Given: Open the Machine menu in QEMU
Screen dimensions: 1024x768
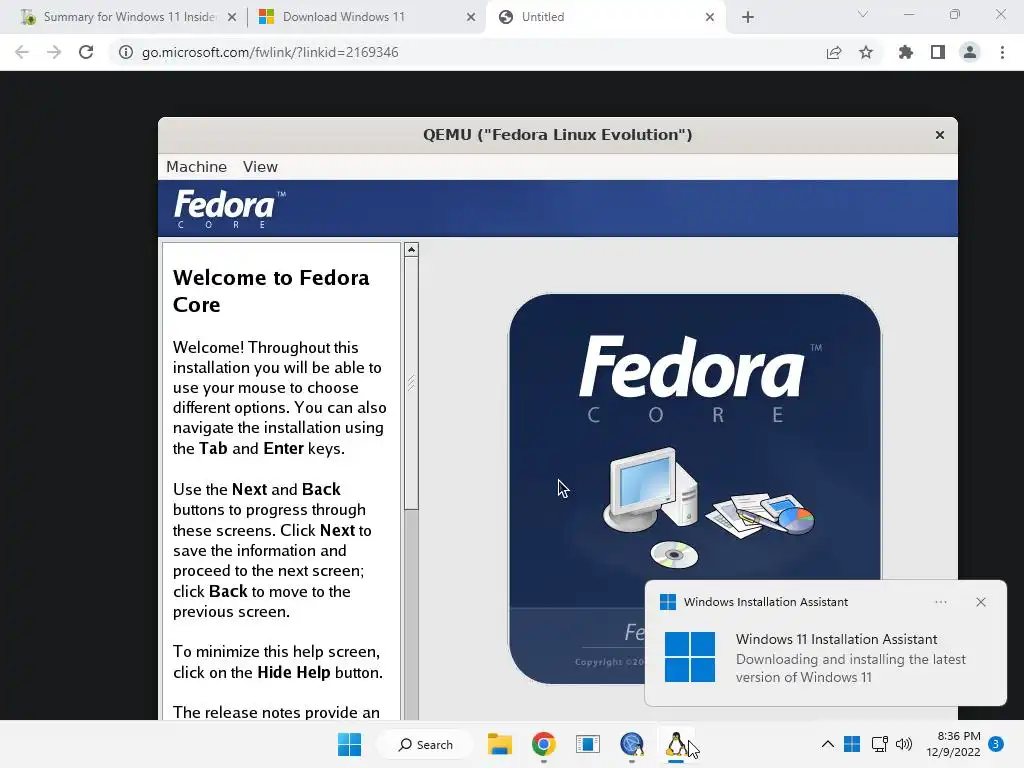Looking at the screenshot, I should click(x=196, y=167).
